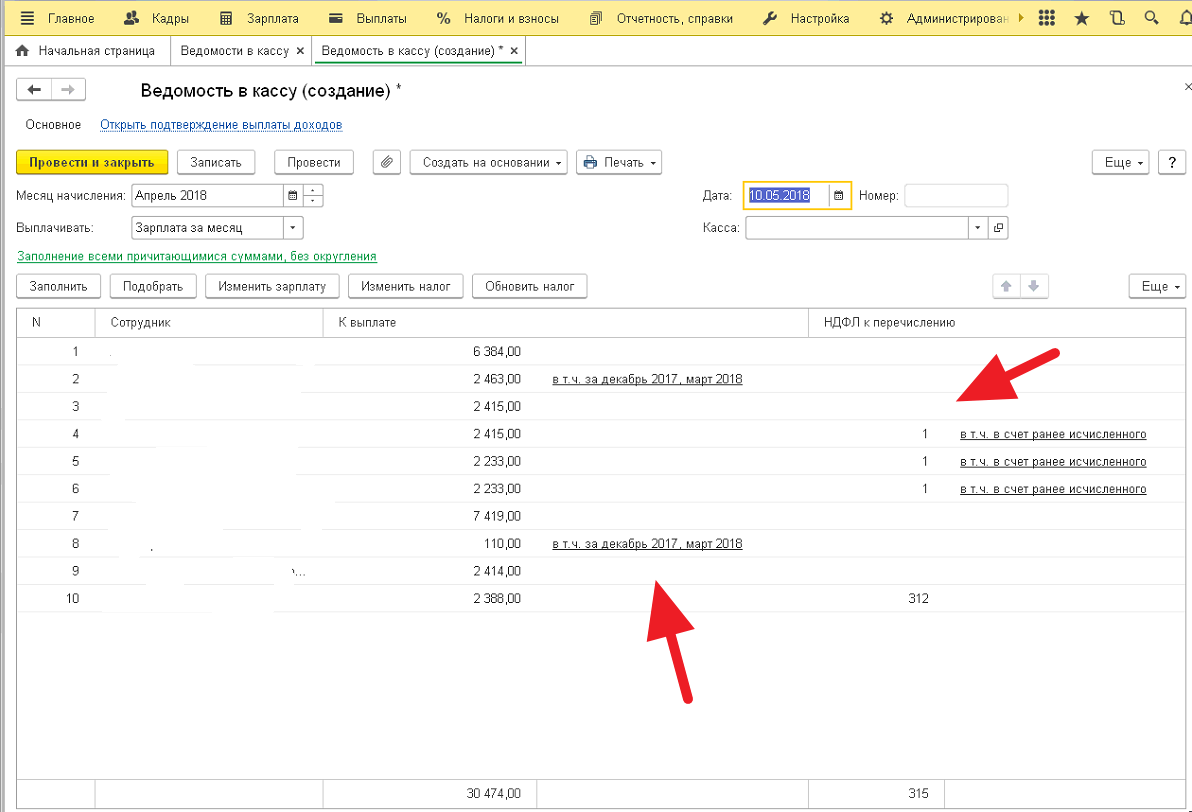Open the hamburger main menu icon
Viewport: 1192px width, 812px height.
[27, 18]
